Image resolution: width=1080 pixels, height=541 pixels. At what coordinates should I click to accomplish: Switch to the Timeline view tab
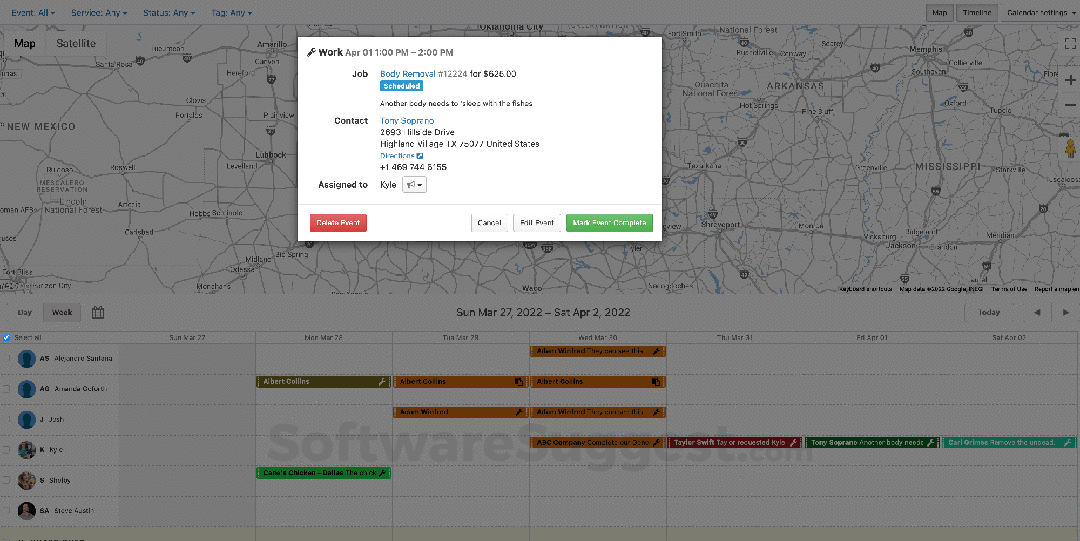click(975, 13)
